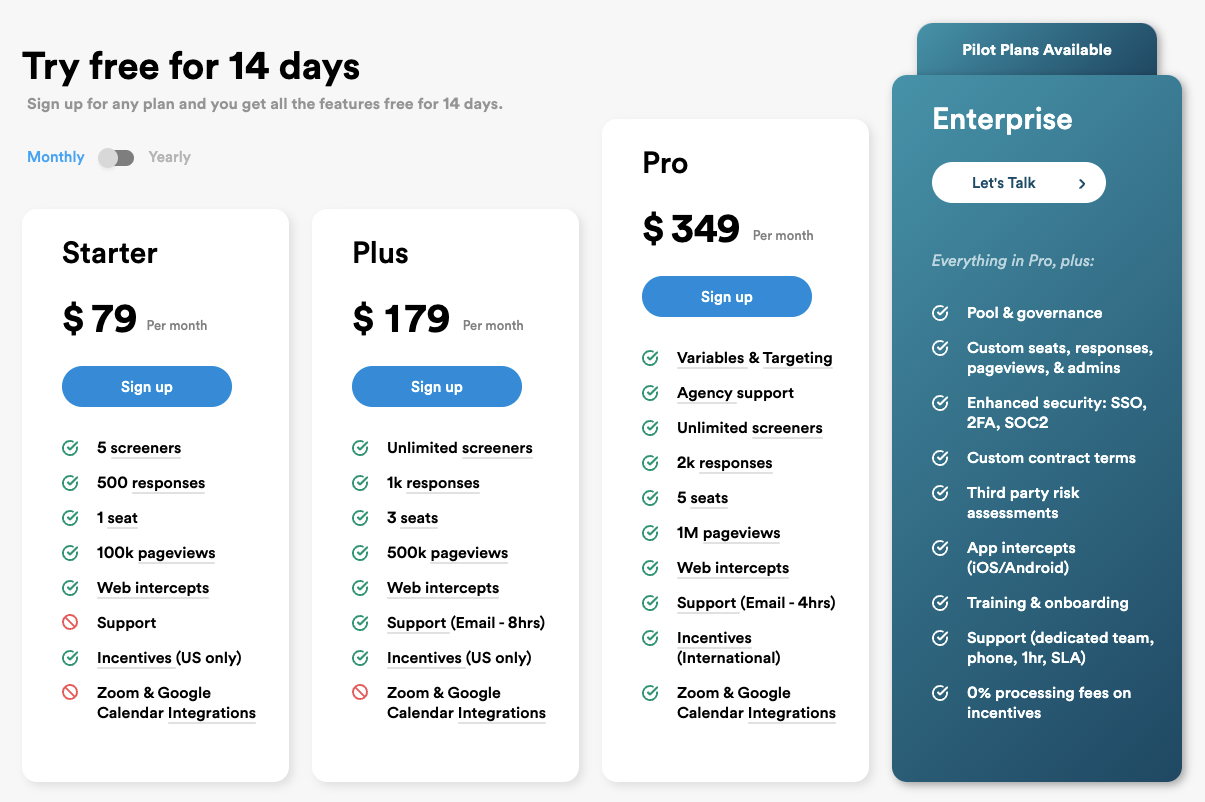Select the "Monthly" billing label
Viewport: 1205px width, 802px height.
(x=55, y=157)
